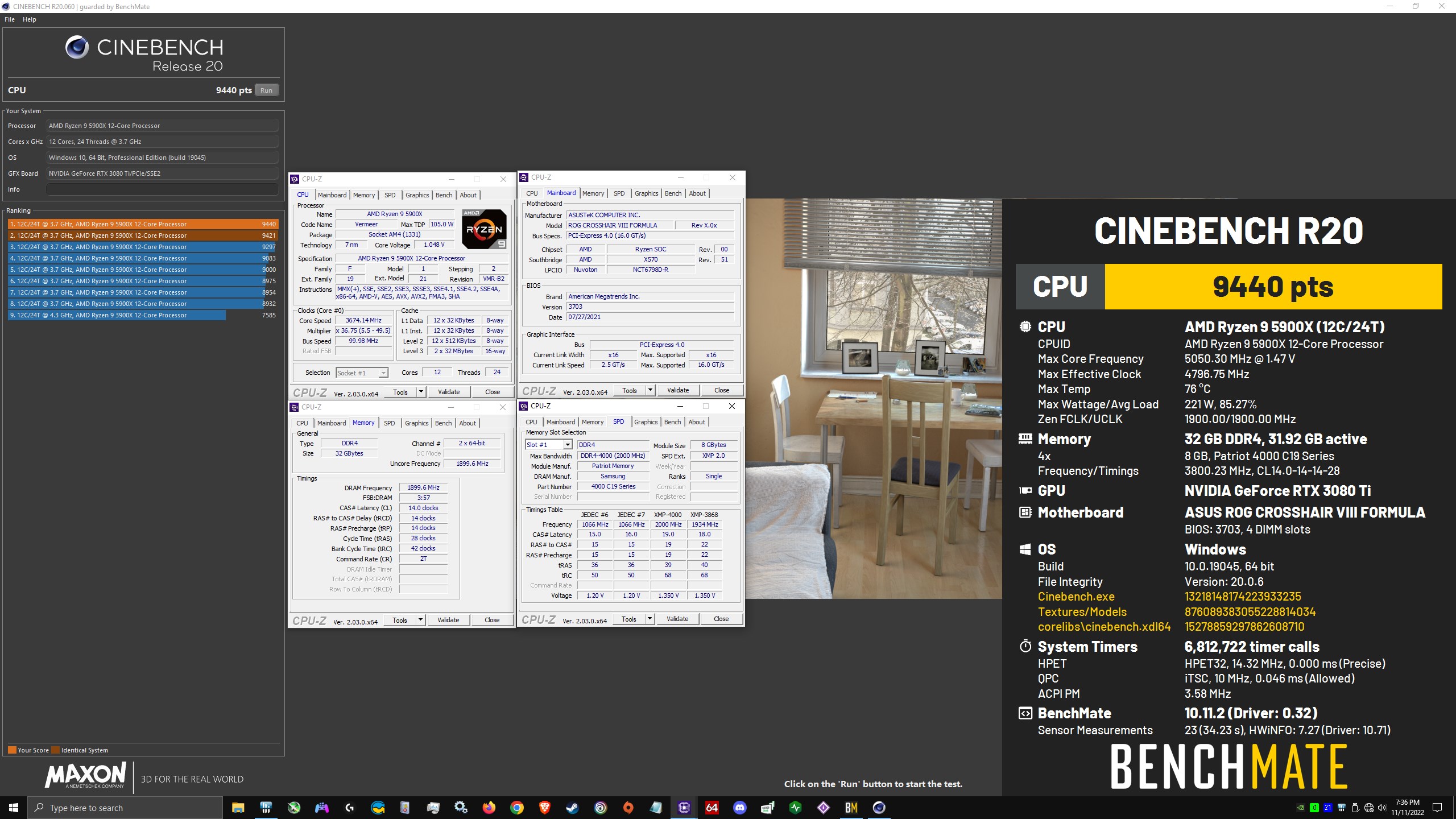
Task: Click the ROG CROSSHAIR VIII FORMULA model field
Action: (620, 226)
